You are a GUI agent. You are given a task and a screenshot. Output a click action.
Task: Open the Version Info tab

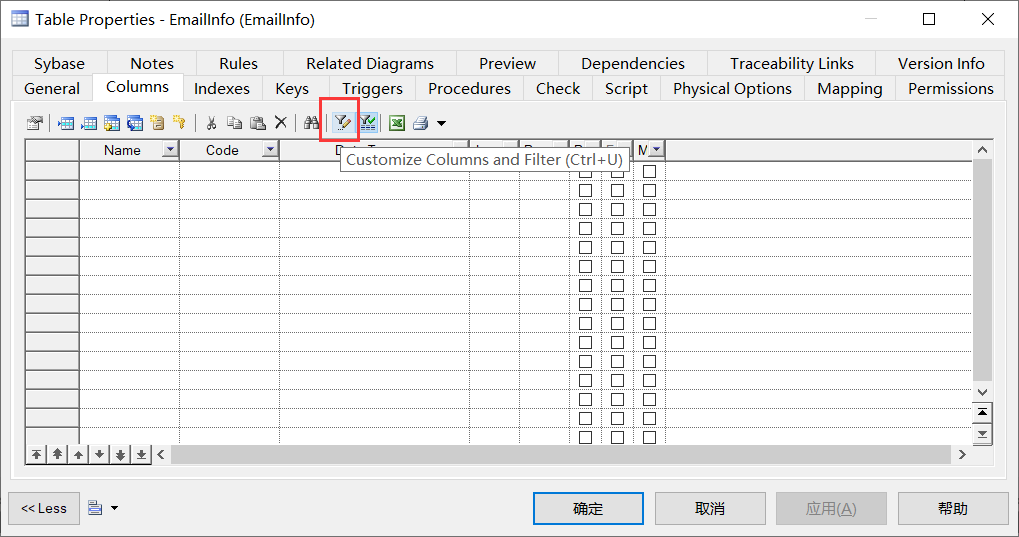coord(941,64)
